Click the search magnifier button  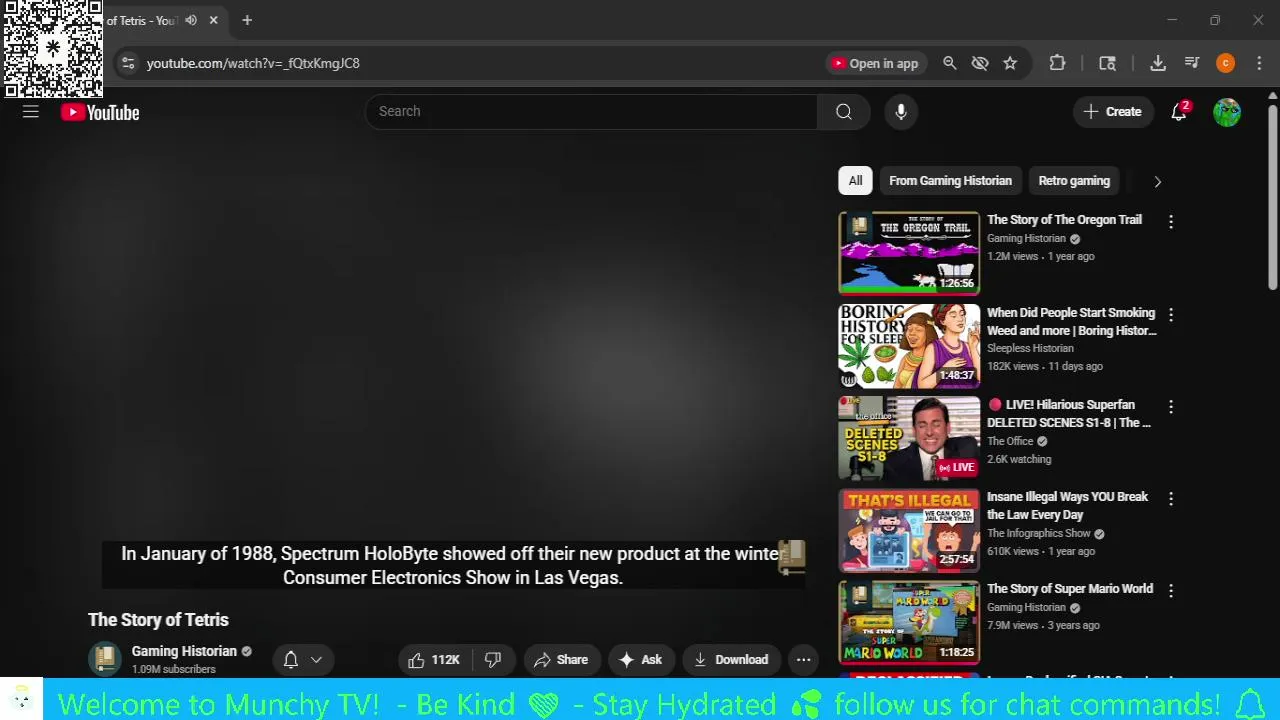click(x=844, y=112)
